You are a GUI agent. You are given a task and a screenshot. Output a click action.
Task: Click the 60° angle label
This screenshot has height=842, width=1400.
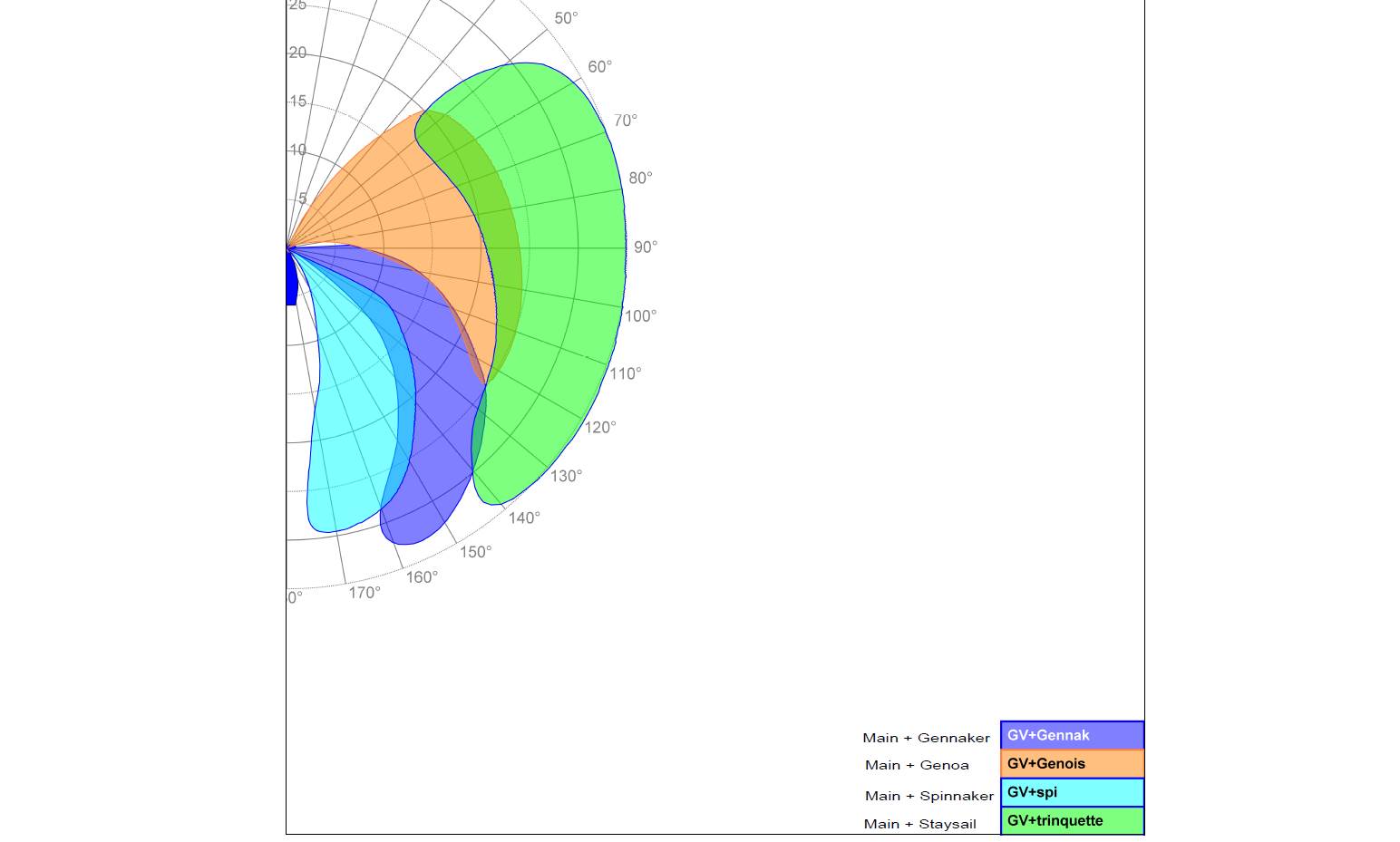pyautogui.click(x=599, y=67)
